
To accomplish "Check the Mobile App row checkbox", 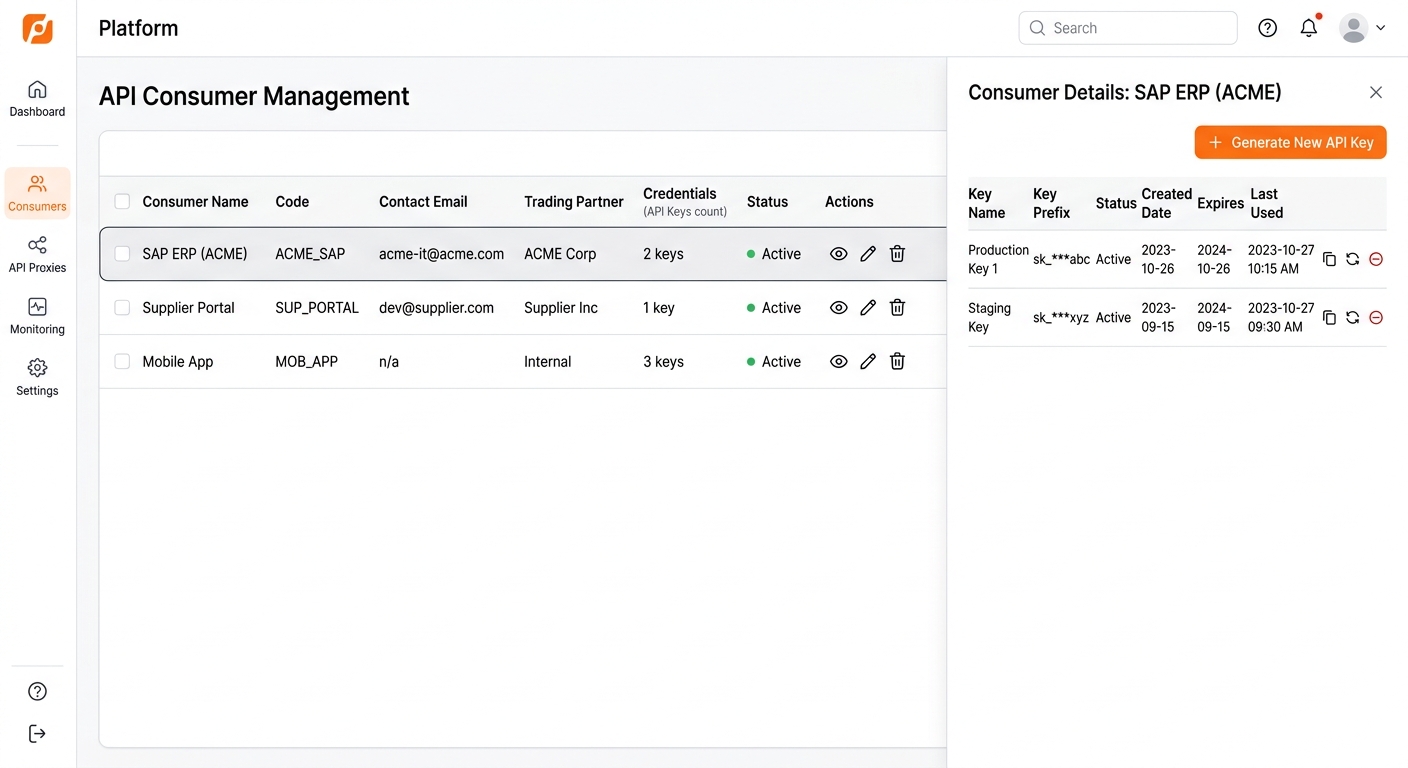I will pyautogui.click(x=122, y=362).
